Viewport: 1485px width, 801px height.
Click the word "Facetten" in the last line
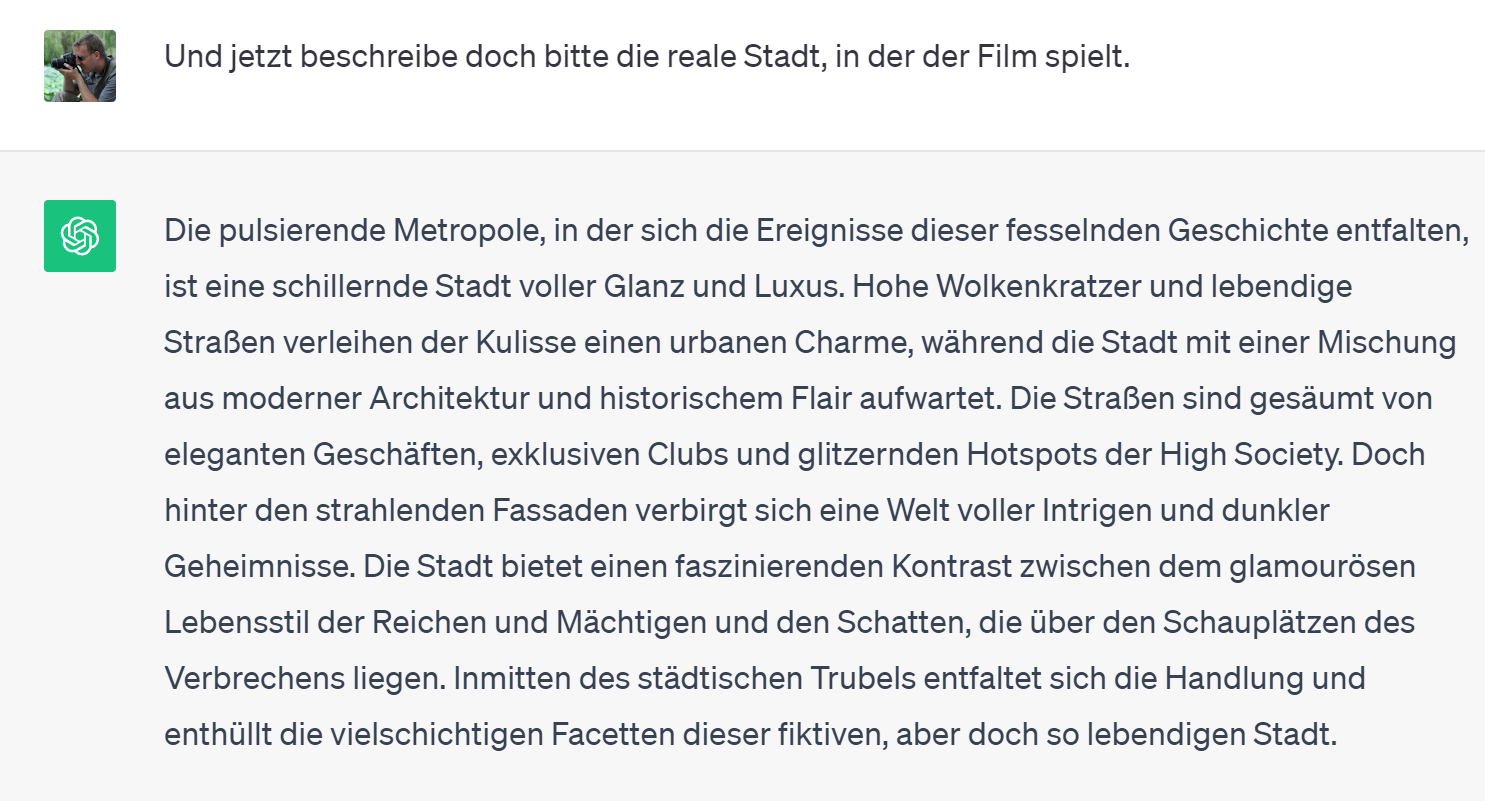click(609, 735)
